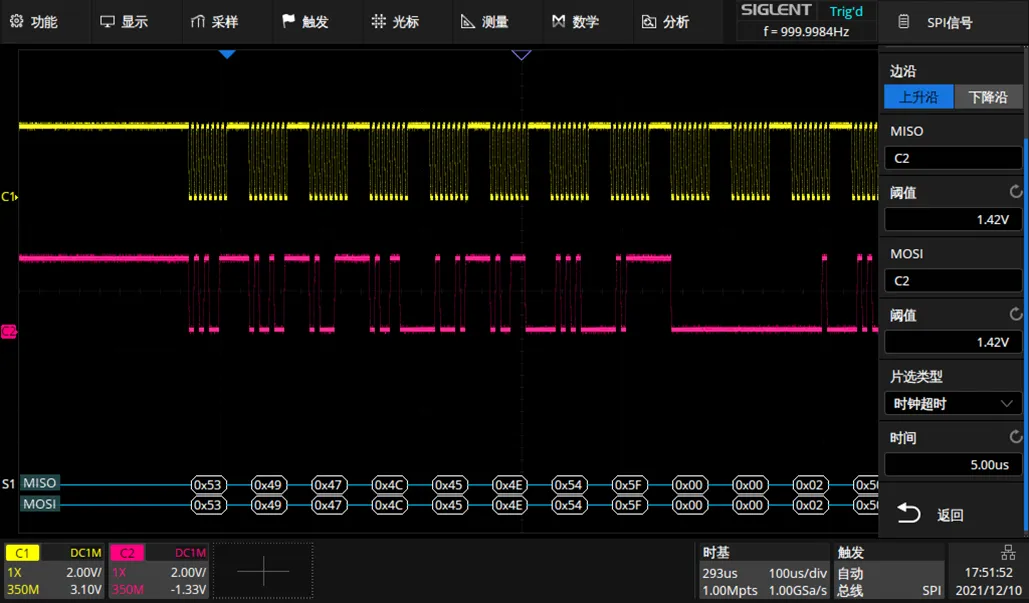Click the 5.00us time value field
Screen dimensions: 1029x603
952,465
